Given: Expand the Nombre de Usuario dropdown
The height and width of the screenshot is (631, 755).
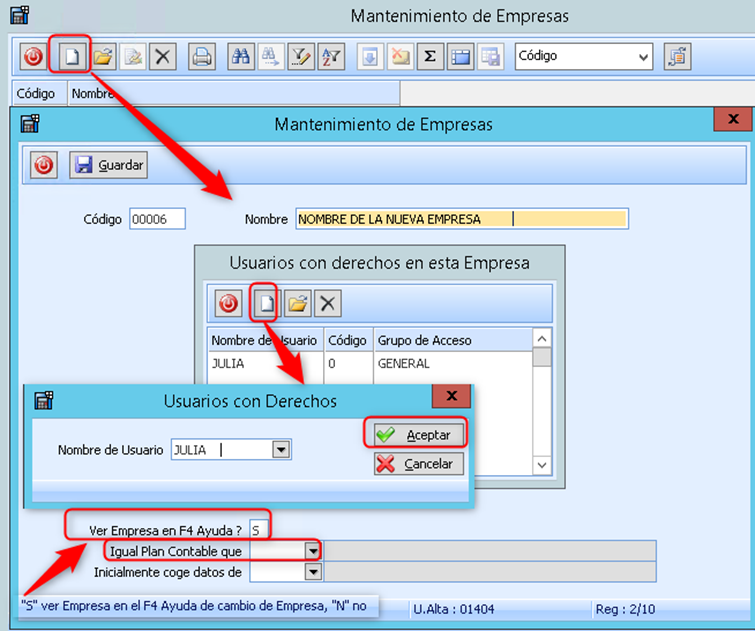Looking at the screenshot, I should 282,450.
